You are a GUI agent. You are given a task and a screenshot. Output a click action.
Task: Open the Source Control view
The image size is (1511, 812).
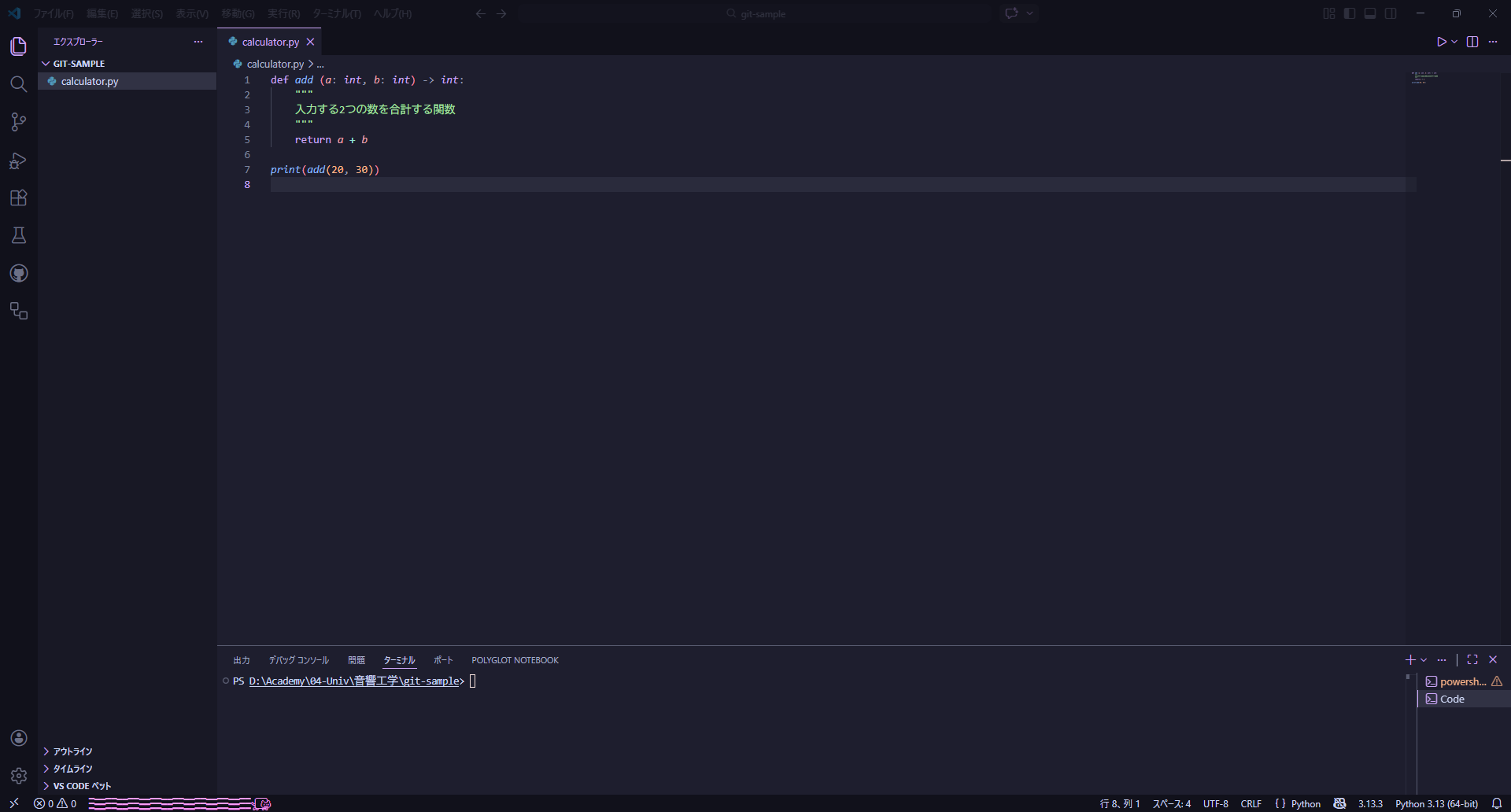19,122
